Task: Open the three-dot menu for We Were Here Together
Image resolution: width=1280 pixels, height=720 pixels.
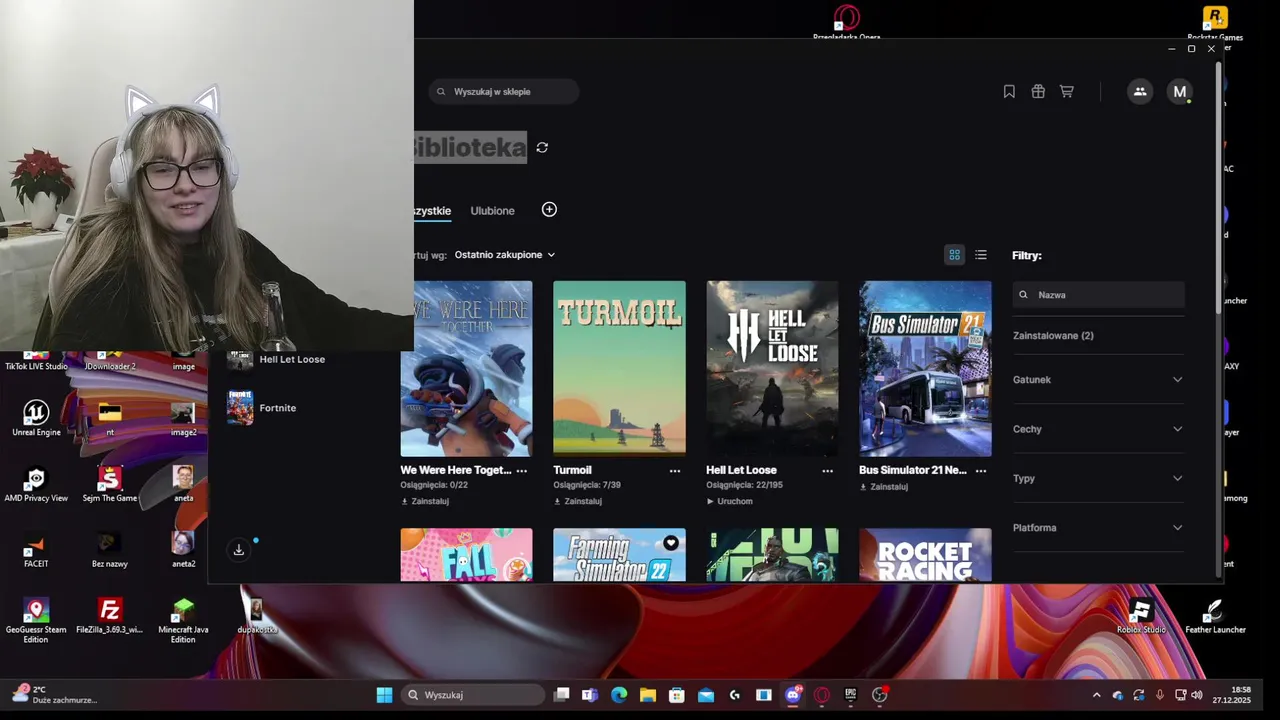Action: click(x=521, y=470)
